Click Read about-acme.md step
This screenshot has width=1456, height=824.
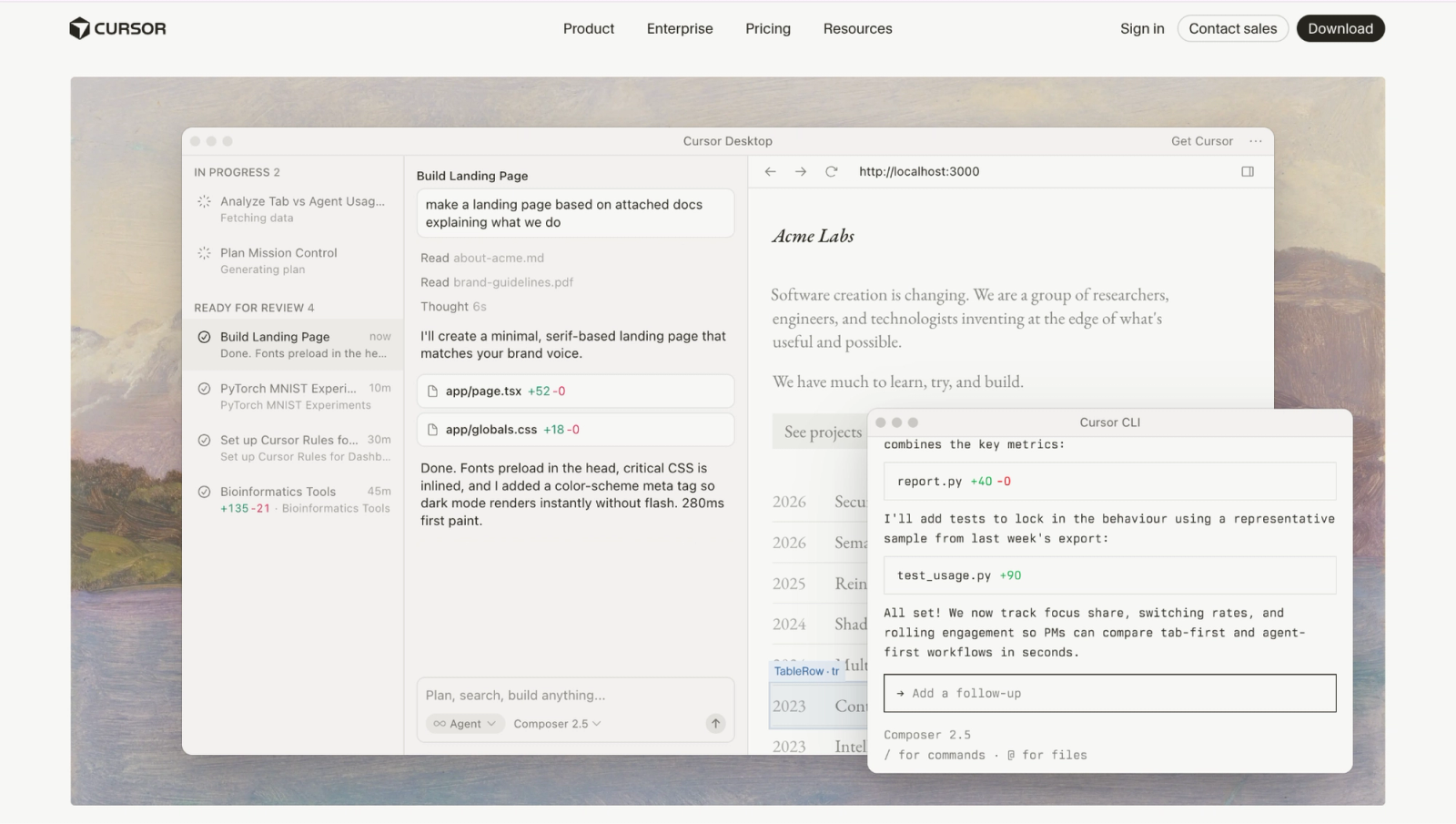(x=482, y=258)
